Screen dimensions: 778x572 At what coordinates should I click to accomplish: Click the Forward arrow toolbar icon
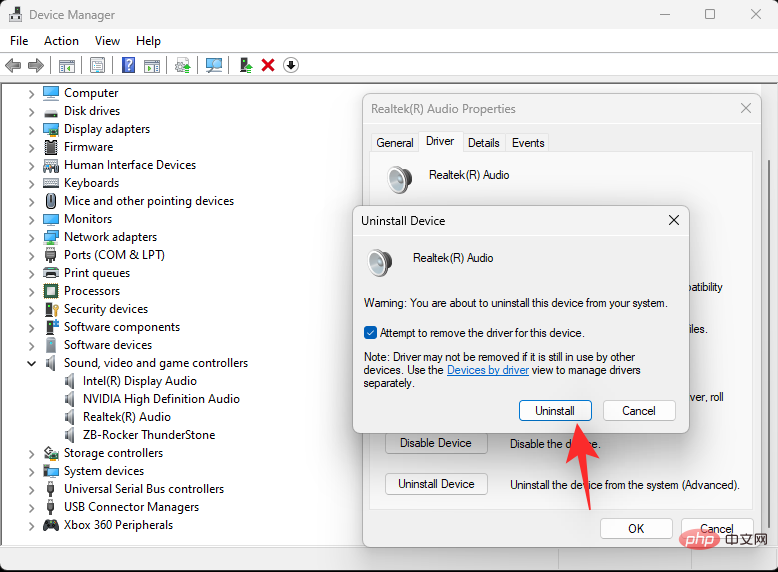(36, 65)
